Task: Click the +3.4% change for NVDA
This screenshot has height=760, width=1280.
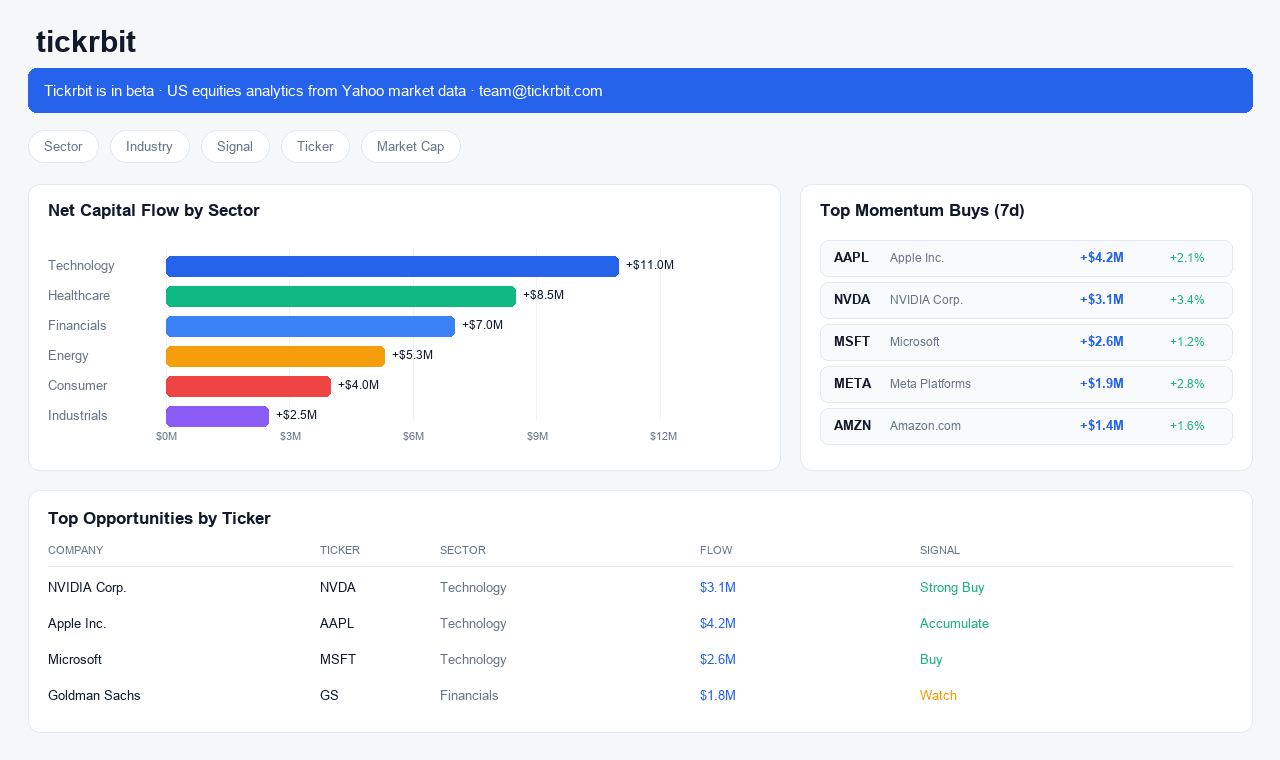Action: click(x=1187, y=300)
